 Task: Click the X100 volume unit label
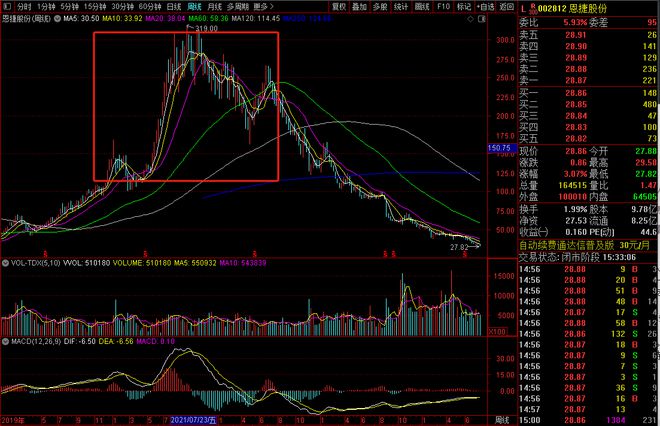pyautogui.click(x=497, y=332)
